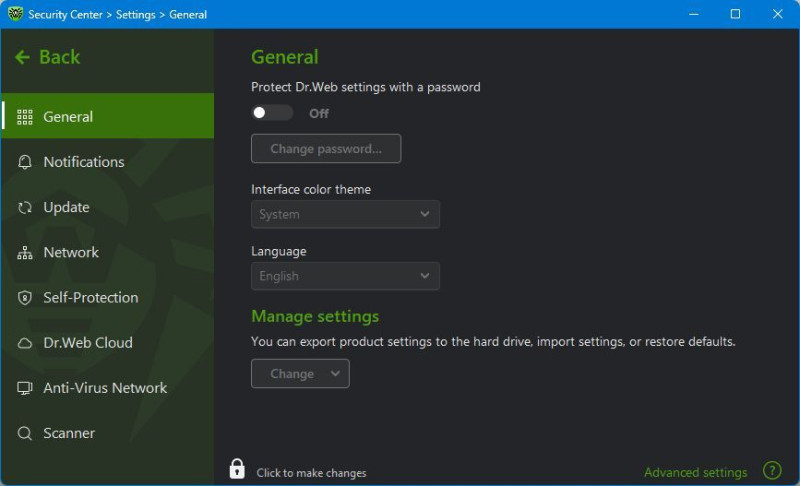The image size is (800, 486).
Task: Click the Change password button
Action: [x=326, y=148]
